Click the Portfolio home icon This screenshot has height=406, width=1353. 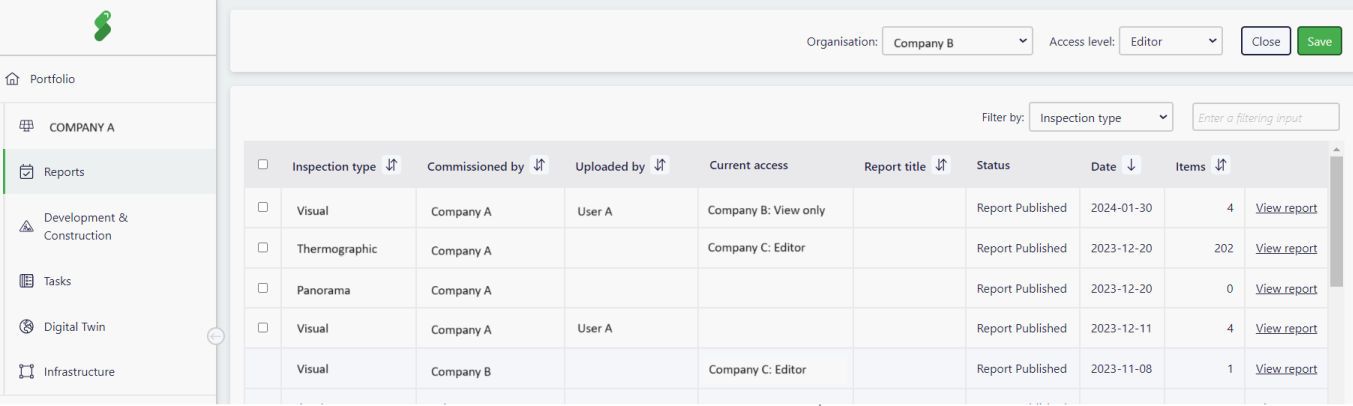[13, 79]
